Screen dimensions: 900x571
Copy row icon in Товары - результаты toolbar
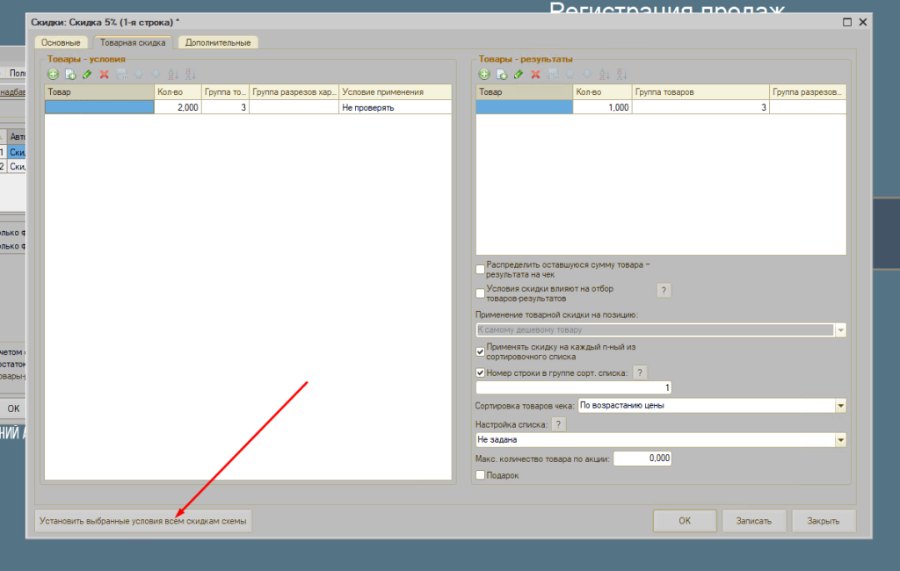tap(501, 75)
